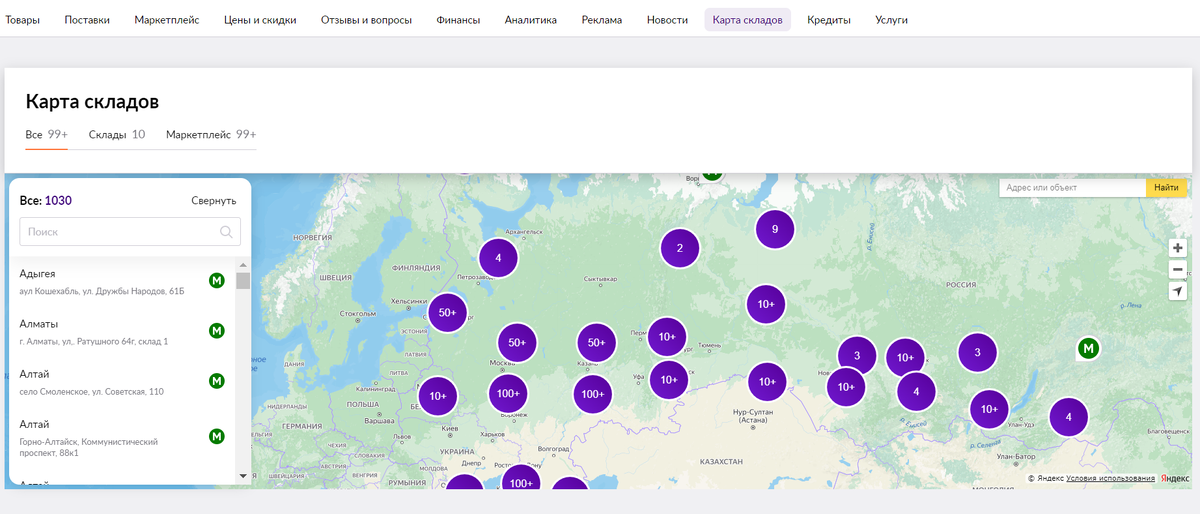Switch to the Все 99+ tab
The height and width of the screenshot is (514, 1200).
tap(47, 134)
